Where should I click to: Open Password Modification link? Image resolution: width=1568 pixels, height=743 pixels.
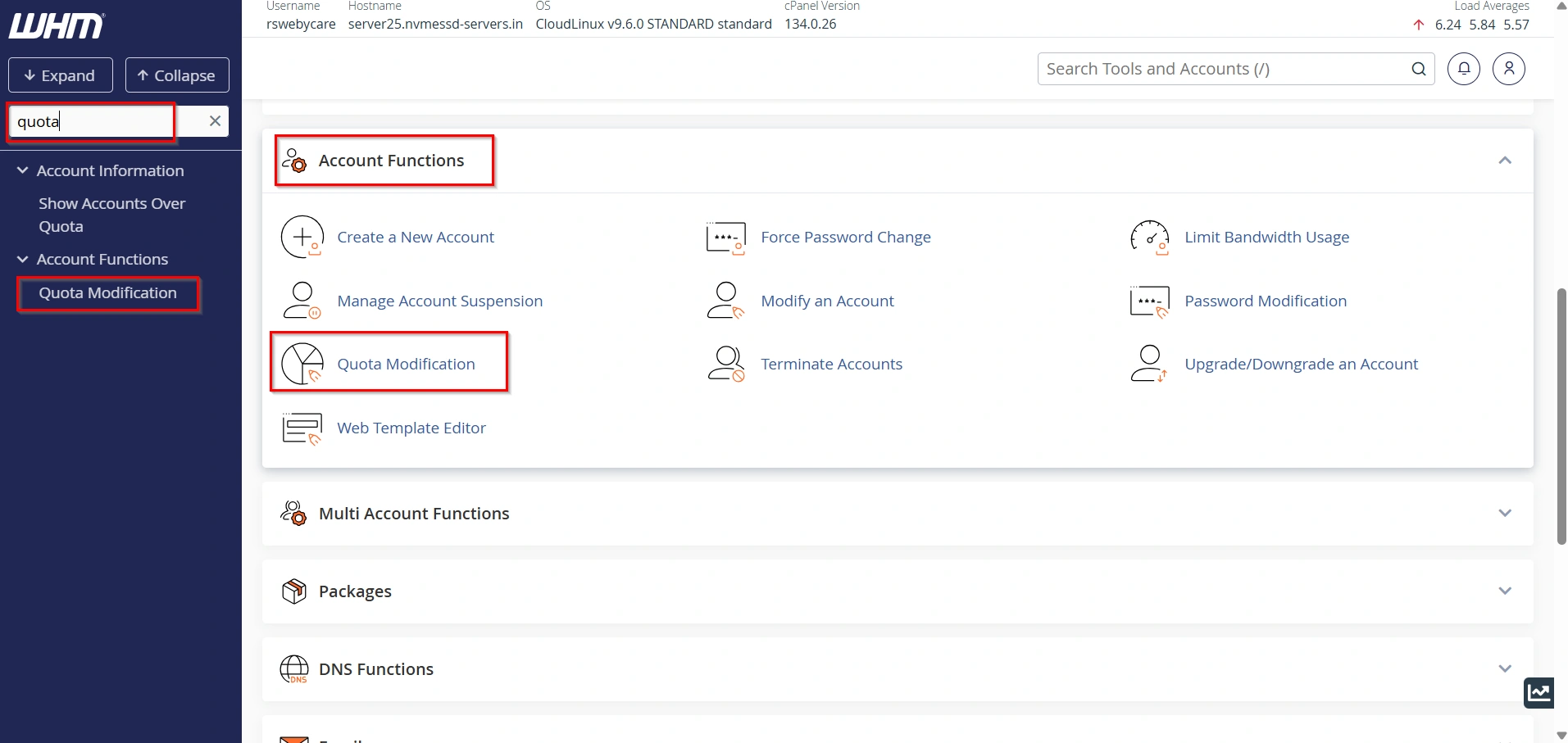point(1266,301)
